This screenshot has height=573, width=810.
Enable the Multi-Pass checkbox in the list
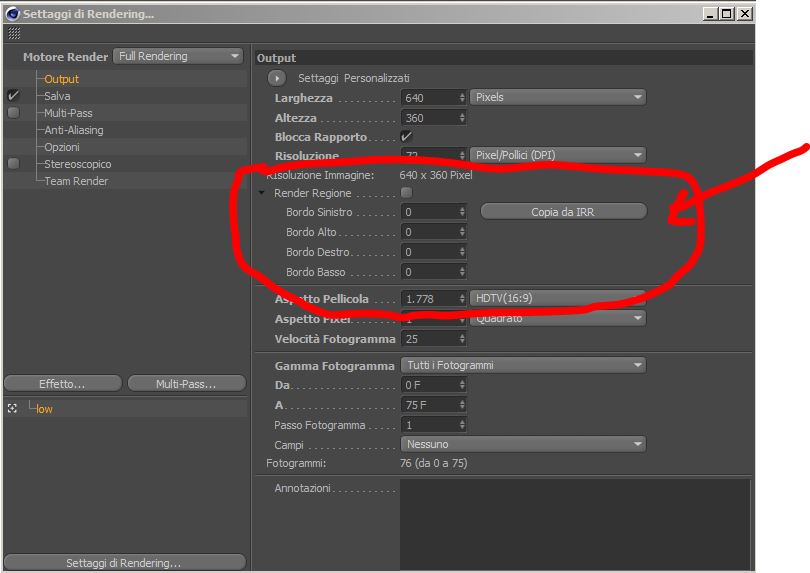pos(13,113)
